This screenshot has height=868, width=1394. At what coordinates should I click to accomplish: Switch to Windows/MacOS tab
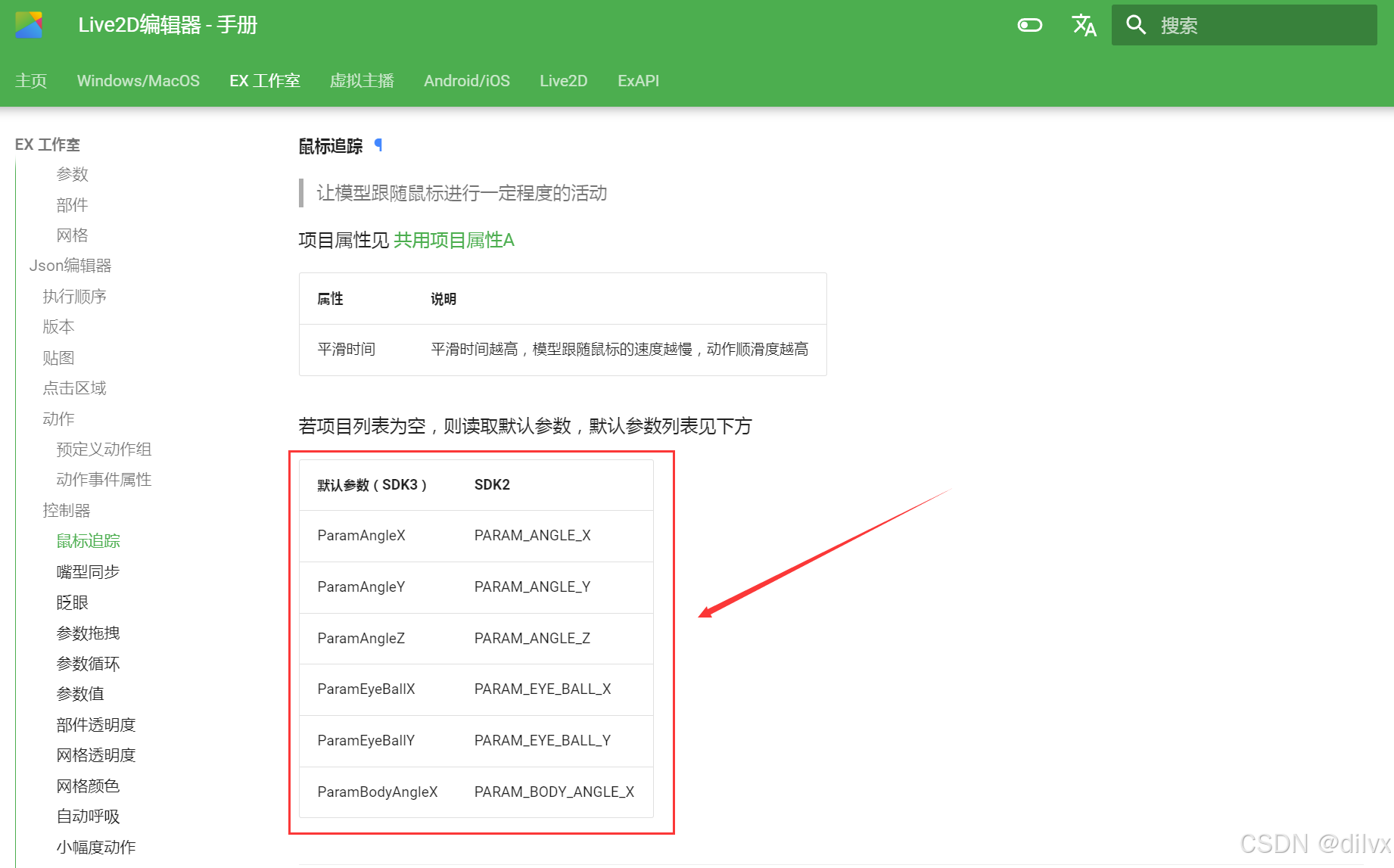(x=138, y=81)
